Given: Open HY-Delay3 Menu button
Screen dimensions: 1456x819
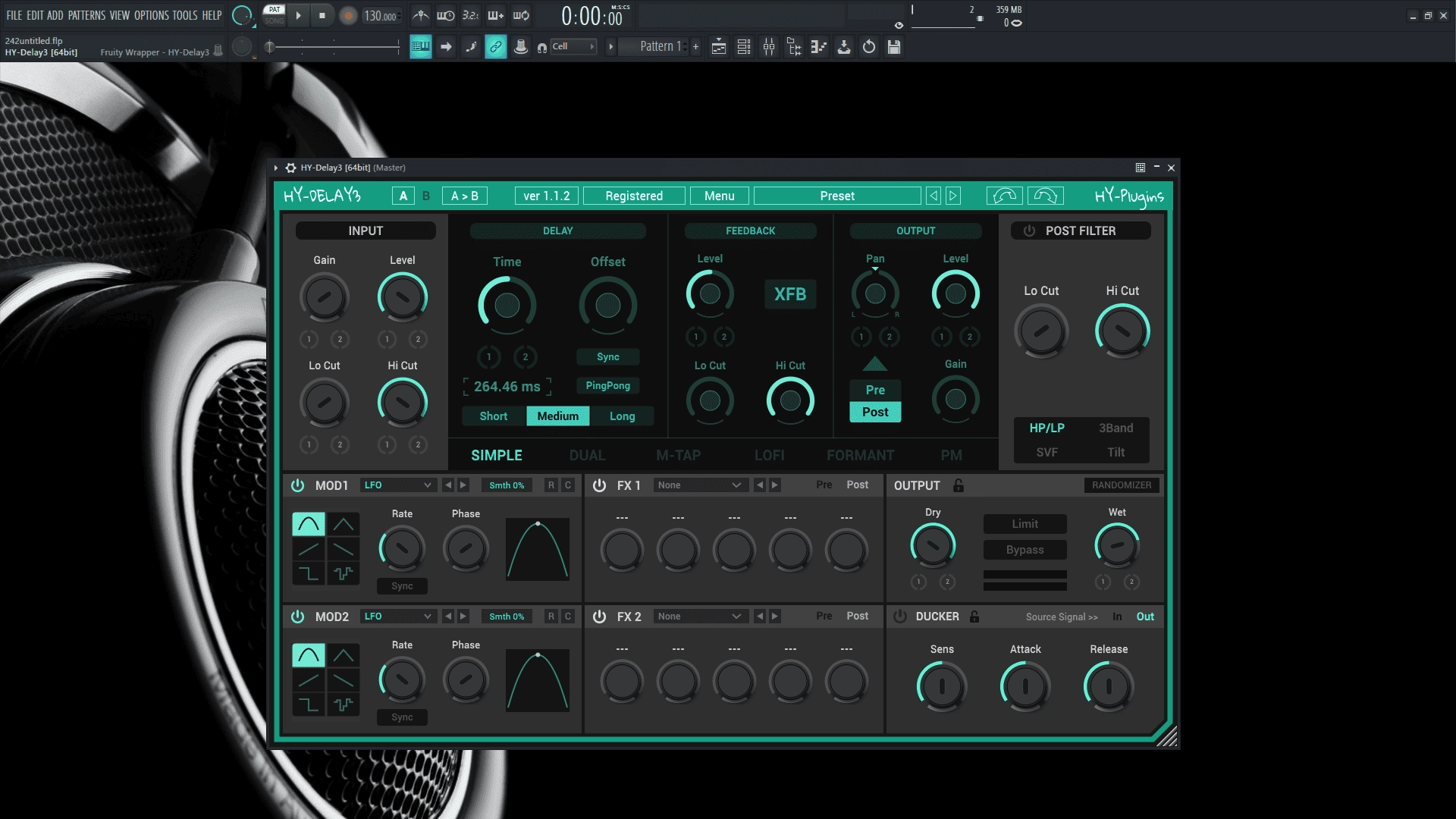Looking at the screenshot, I should click(719, 196).
